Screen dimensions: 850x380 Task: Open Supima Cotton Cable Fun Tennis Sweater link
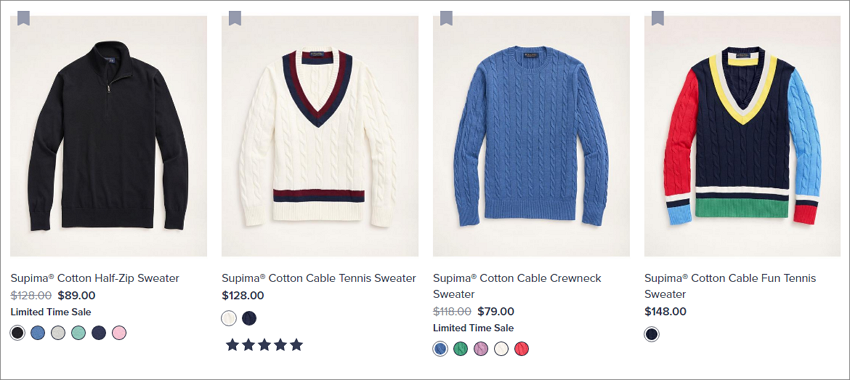pyautogui.click(x=730, y=286)
